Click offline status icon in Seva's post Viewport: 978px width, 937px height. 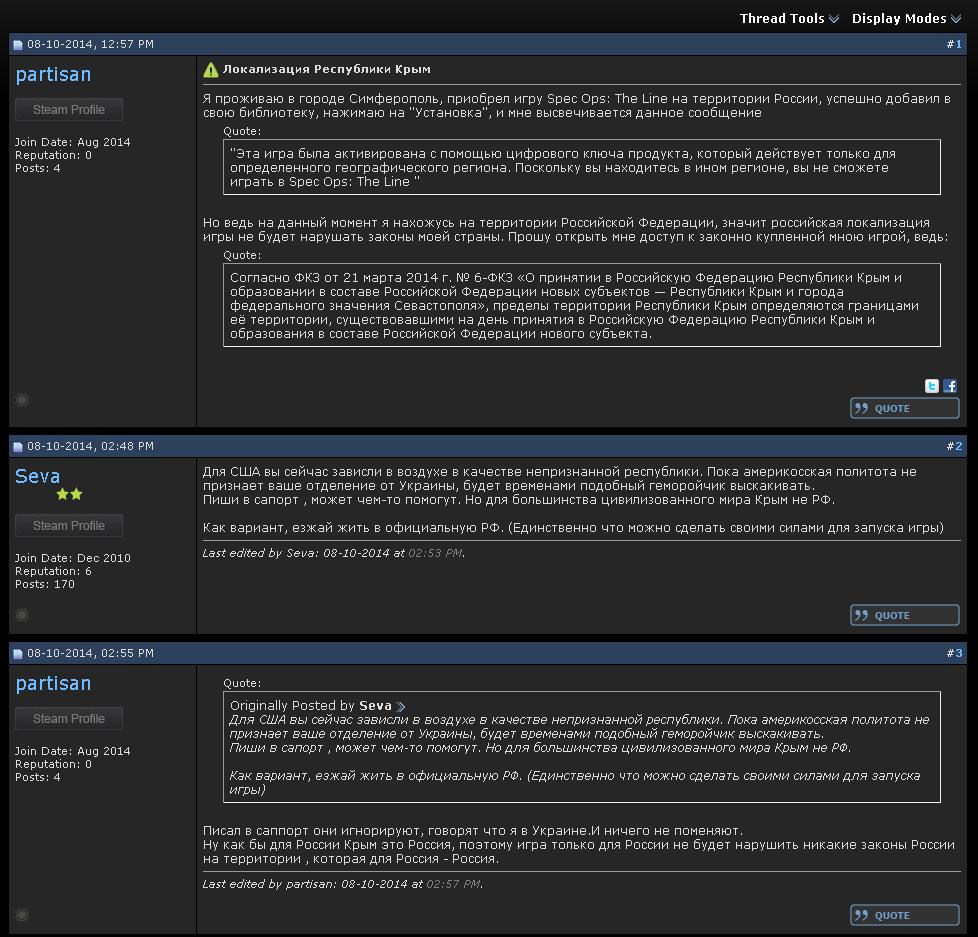point(22,615)
